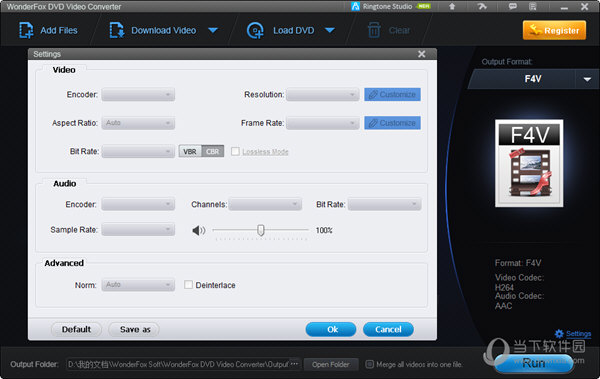The width and height of the screenshot is (600, 379).
Task: Click the orange Register button
Action: [554, 30]
